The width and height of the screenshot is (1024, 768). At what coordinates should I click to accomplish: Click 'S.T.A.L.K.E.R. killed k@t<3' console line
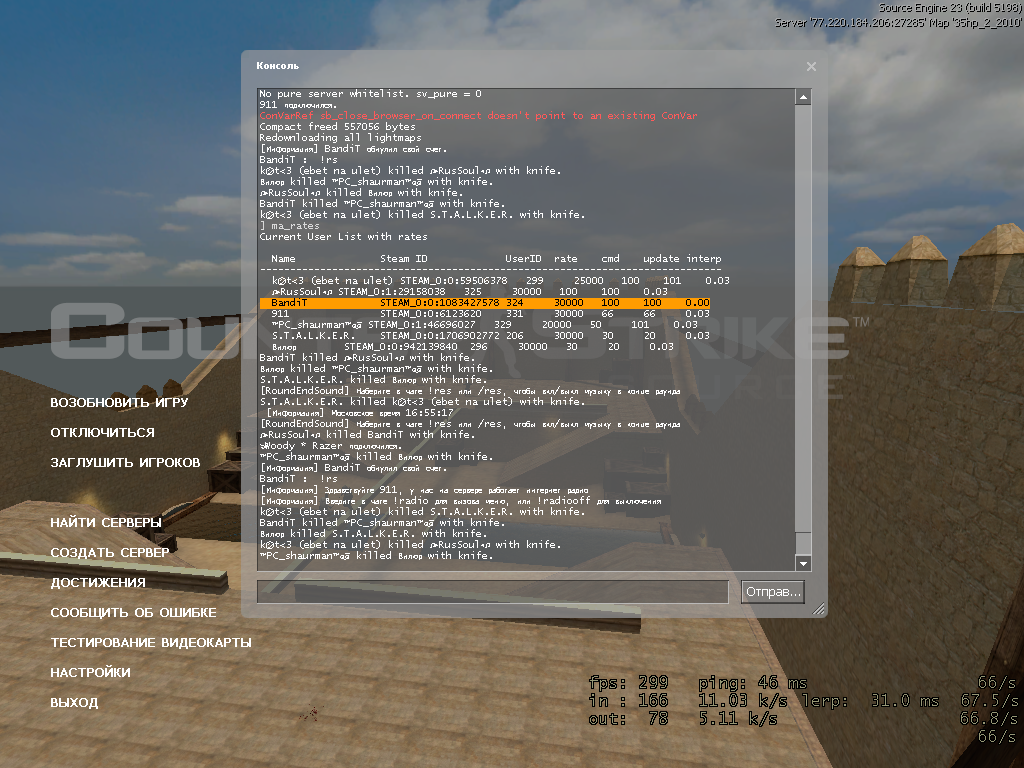[423, 402]
